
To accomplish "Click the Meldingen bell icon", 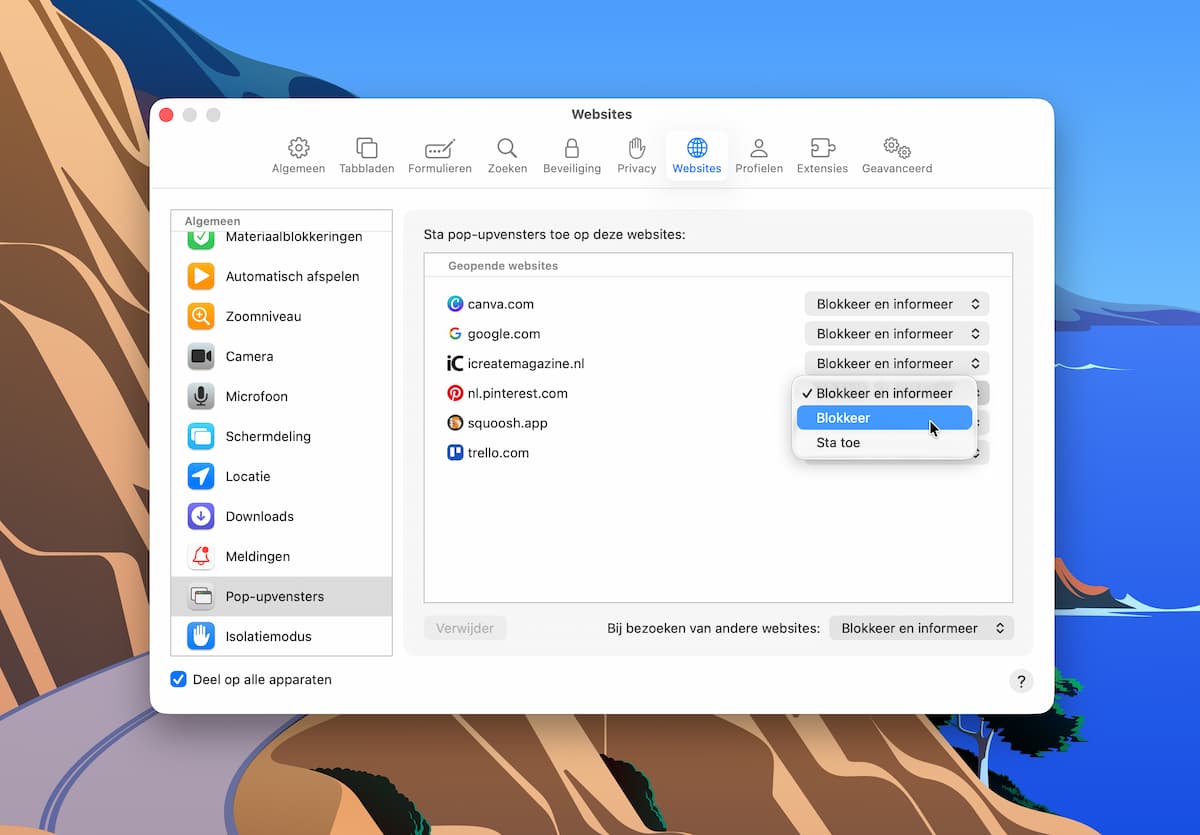I will [x=201, y=556].
